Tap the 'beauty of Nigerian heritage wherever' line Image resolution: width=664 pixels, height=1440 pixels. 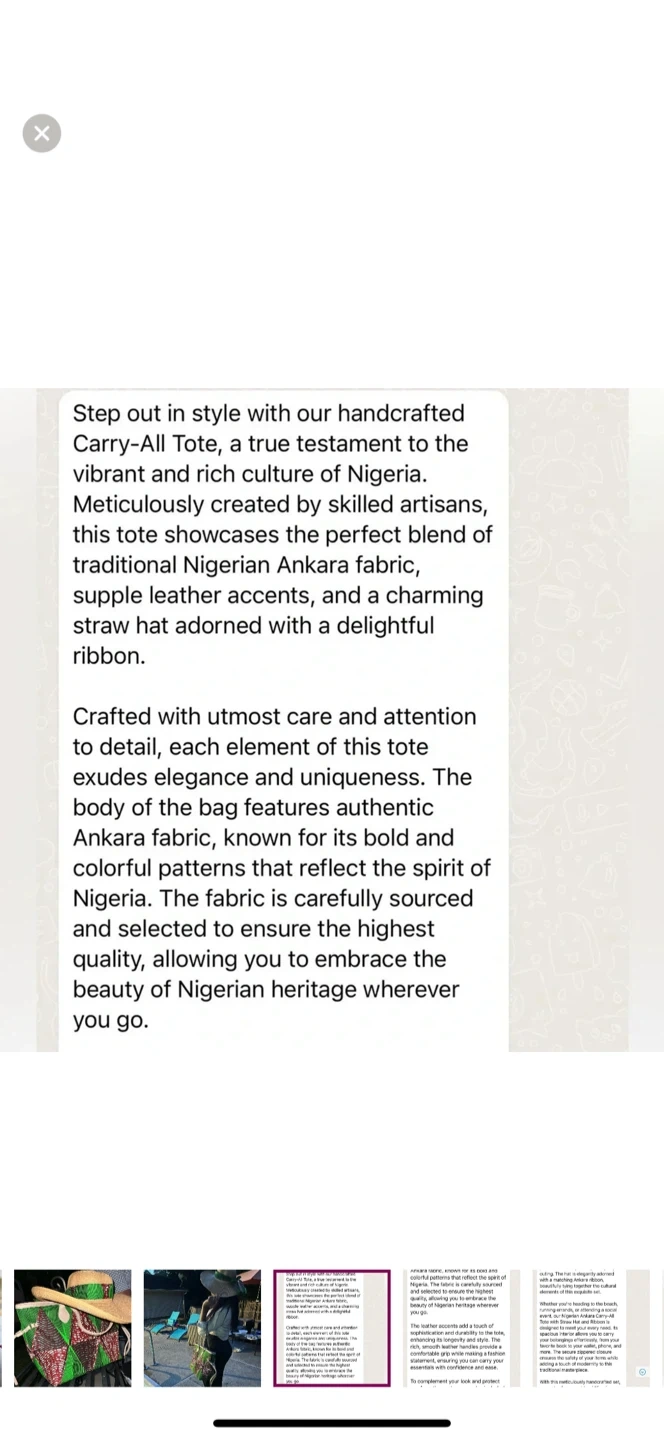point(266,990)
